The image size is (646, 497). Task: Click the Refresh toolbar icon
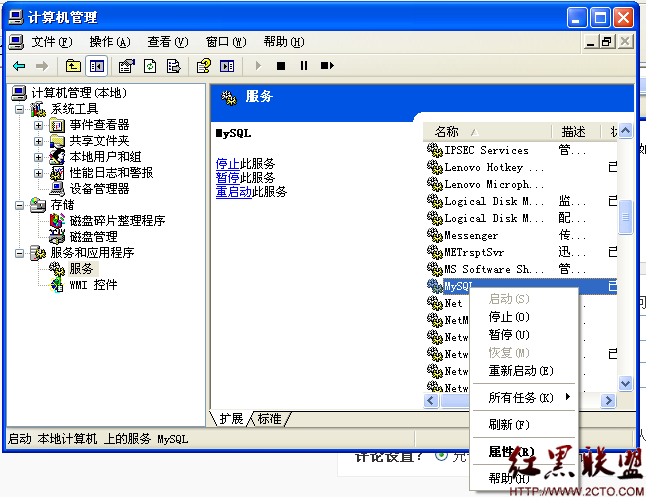[150, 66]
